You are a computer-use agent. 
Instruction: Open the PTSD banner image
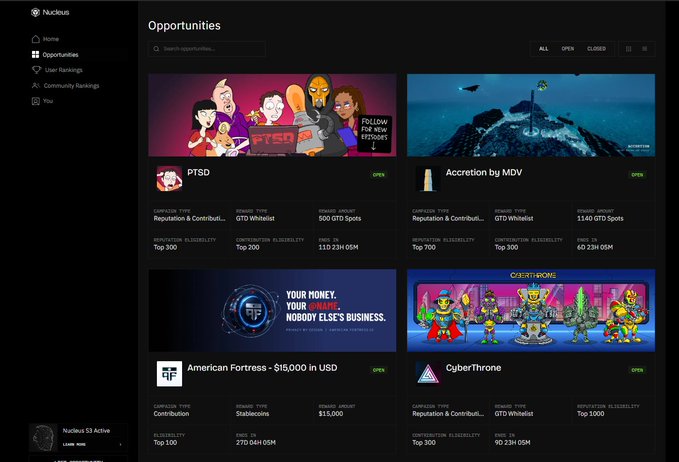pyautogui.click(x=272, y=115)
